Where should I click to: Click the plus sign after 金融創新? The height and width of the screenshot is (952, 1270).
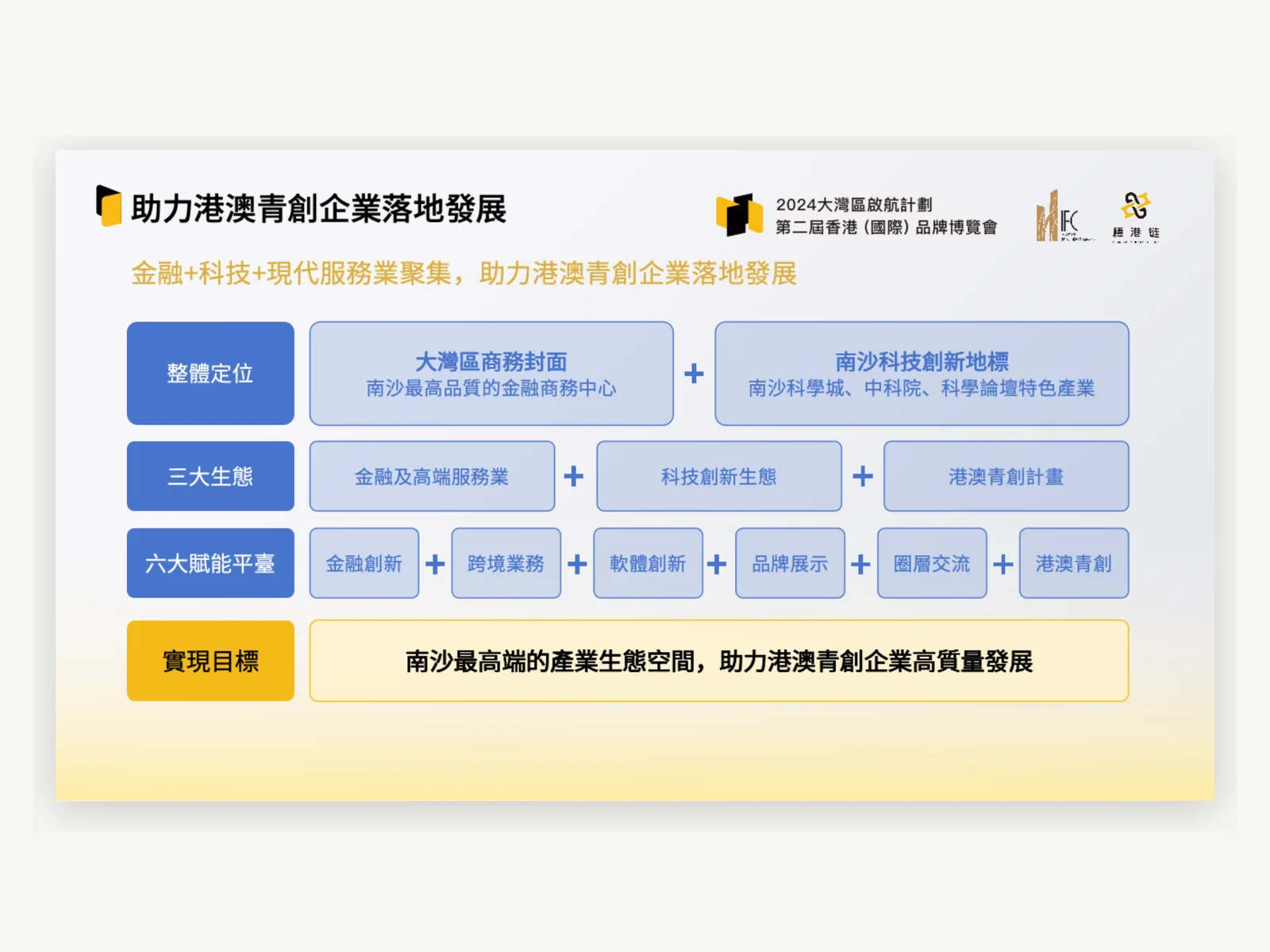coord(435,564)
